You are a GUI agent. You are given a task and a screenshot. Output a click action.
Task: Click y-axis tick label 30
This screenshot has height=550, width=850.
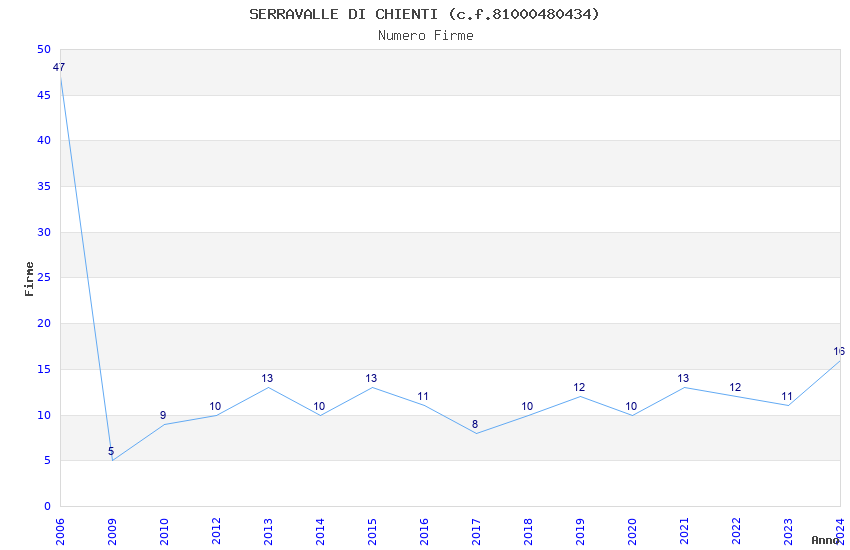tap(44, 232)
